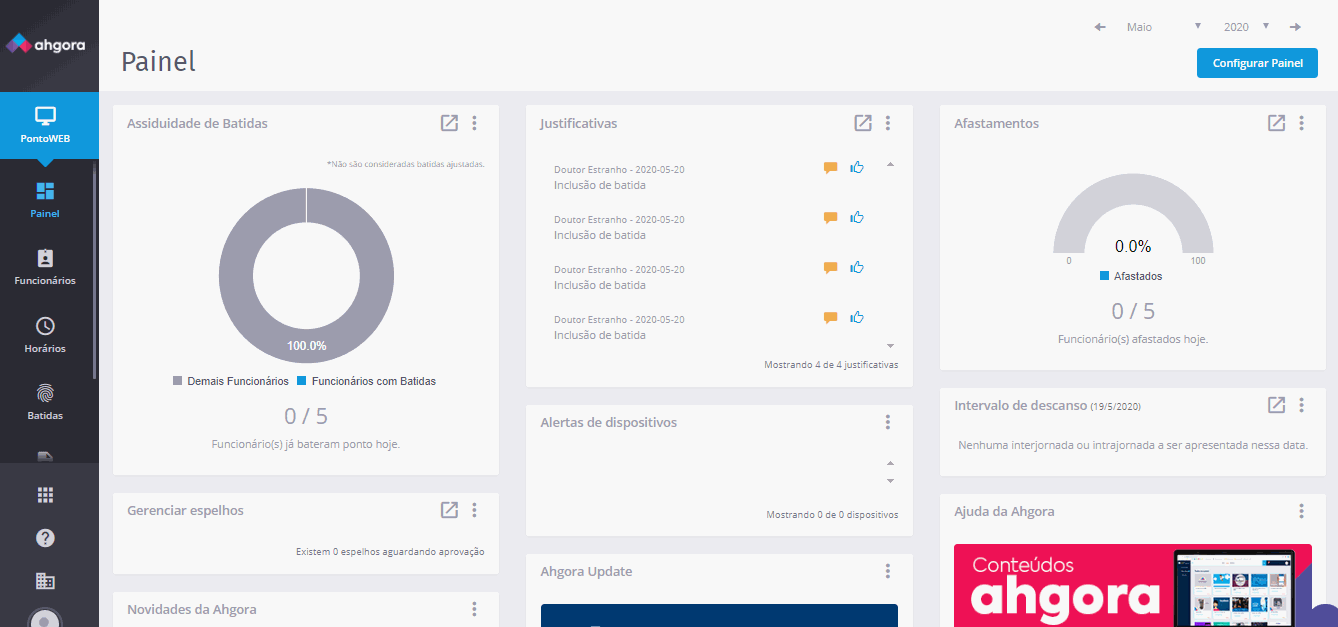The image size is (1338, 627).
Task: Open Justificativas options menu
Action: [x=888, y=123]
